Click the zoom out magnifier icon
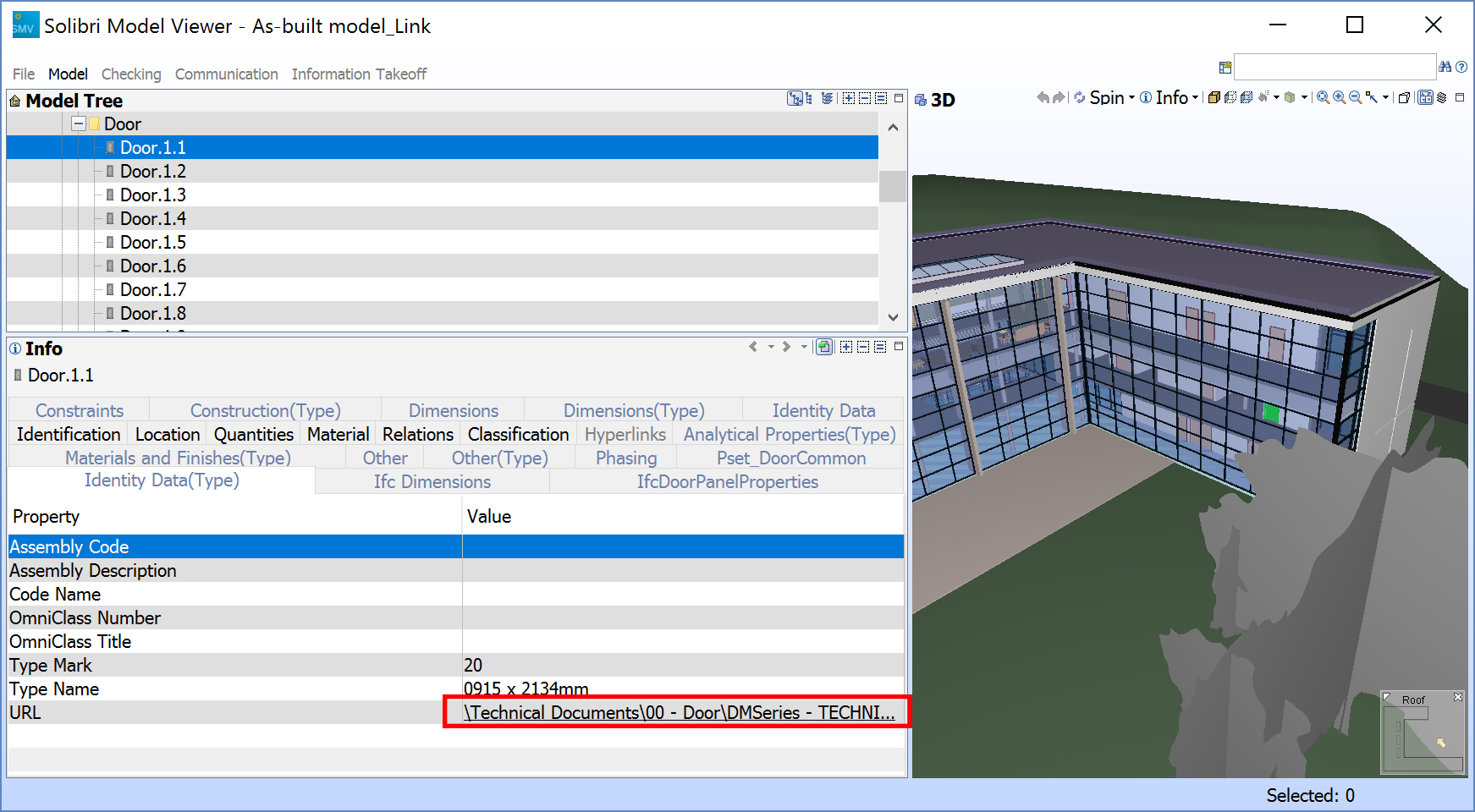This screenshot has height=812, width=1475. pyautogui.click(x=1356, y=97)
